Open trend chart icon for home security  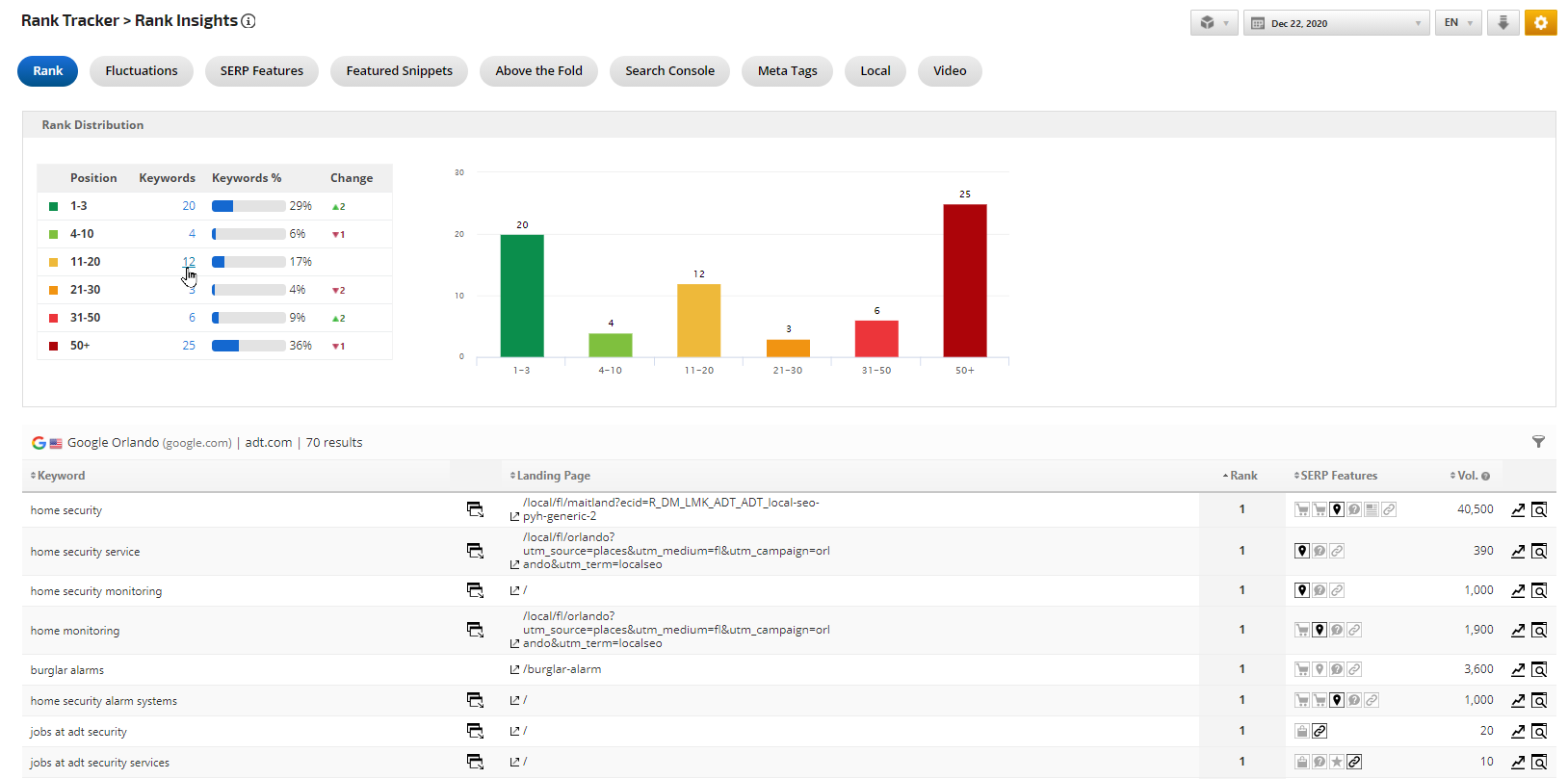pos(1518,510)
